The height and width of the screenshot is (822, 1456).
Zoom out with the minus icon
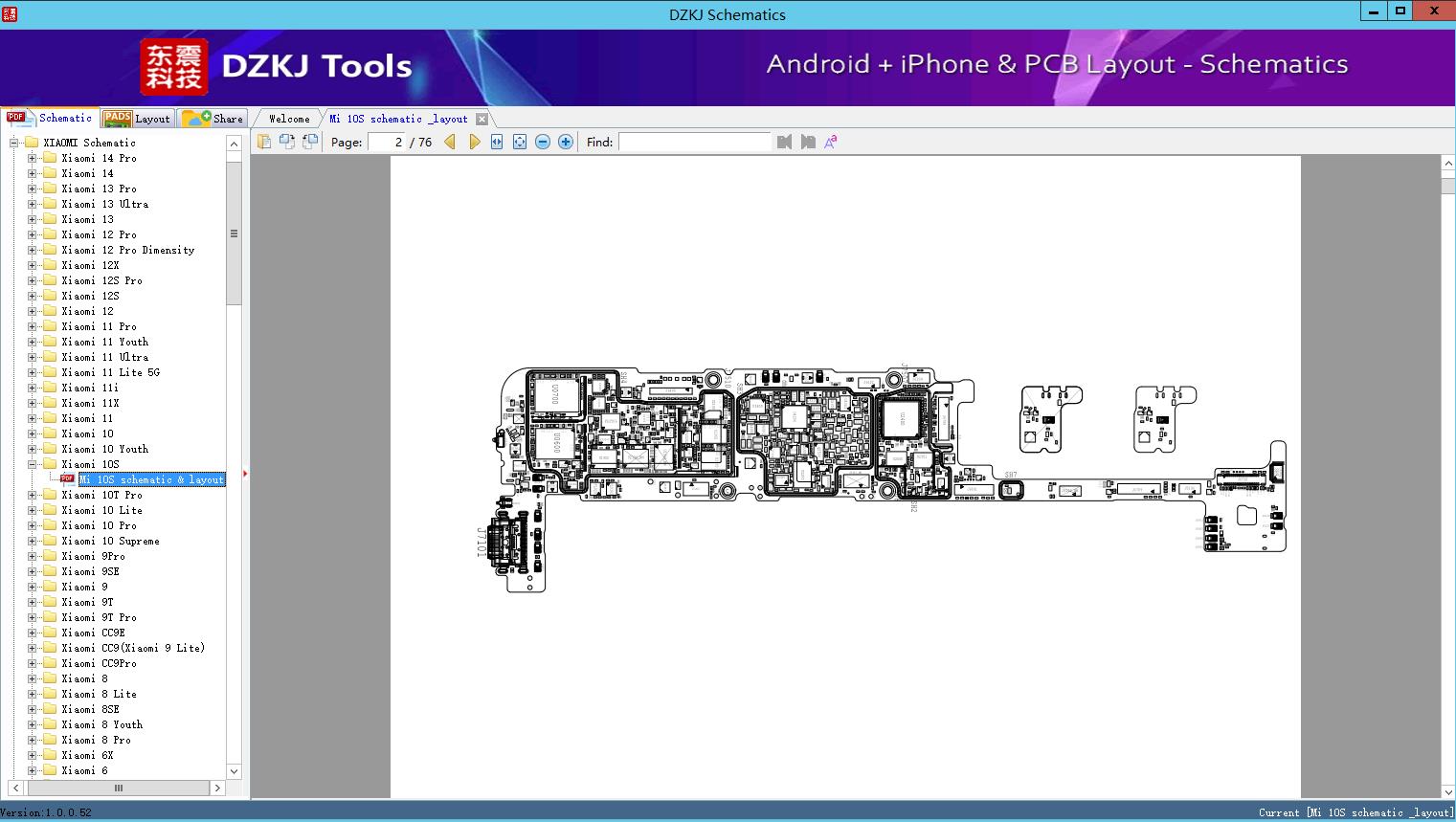click(543, 142)
